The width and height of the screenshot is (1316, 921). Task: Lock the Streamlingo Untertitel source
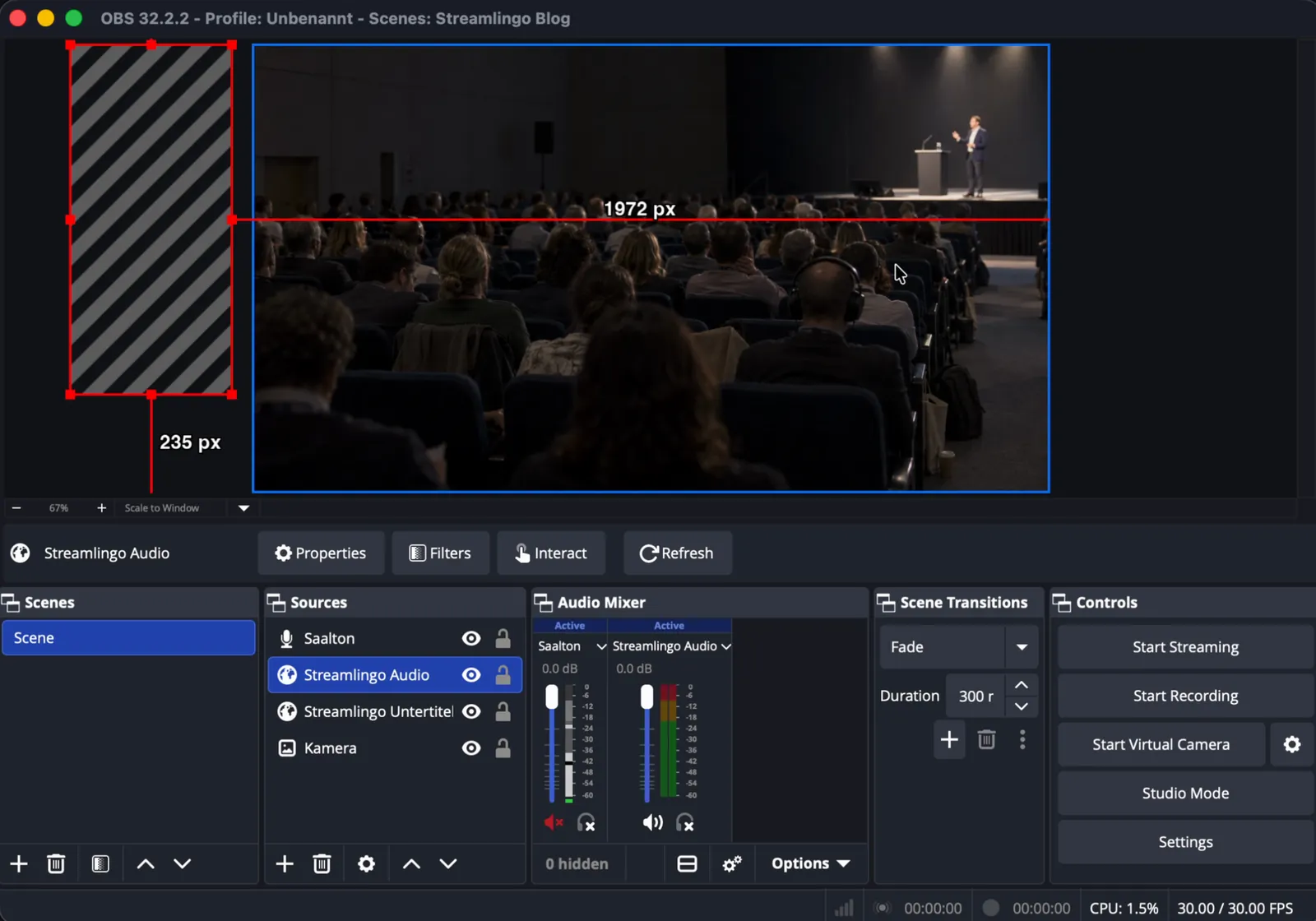click(x=503, y=711)
